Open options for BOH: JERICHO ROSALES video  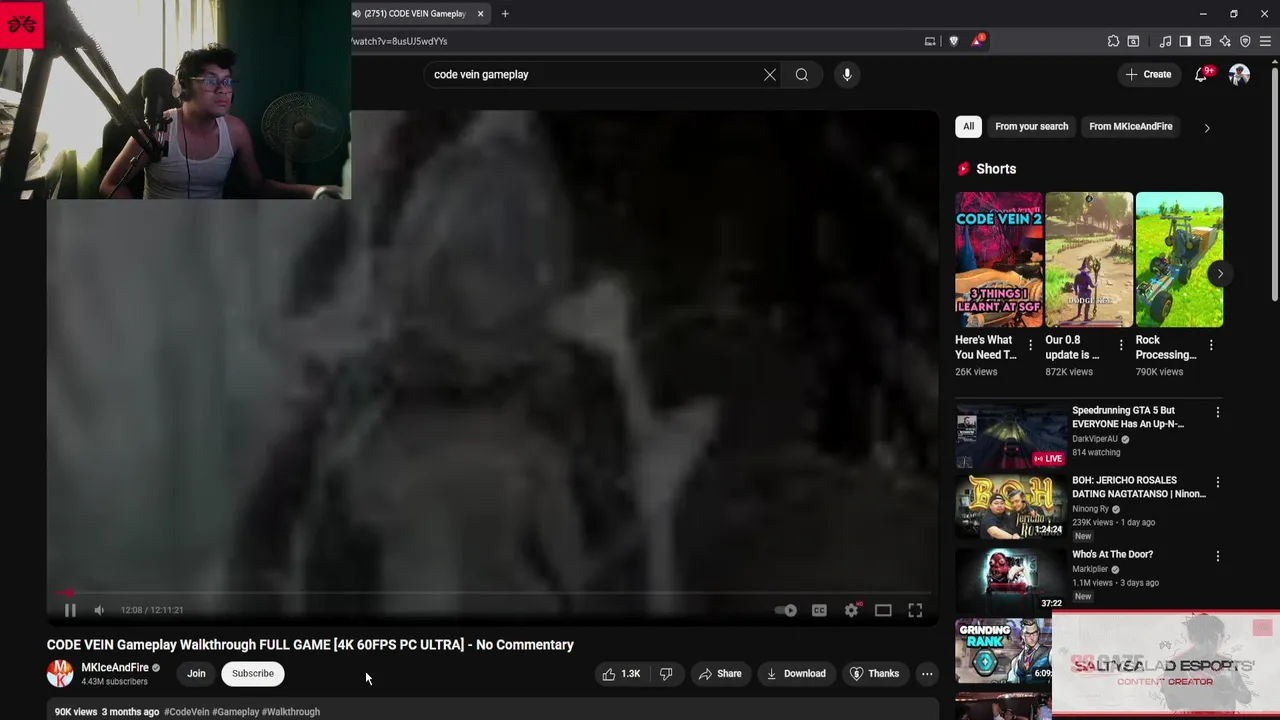1217,482
